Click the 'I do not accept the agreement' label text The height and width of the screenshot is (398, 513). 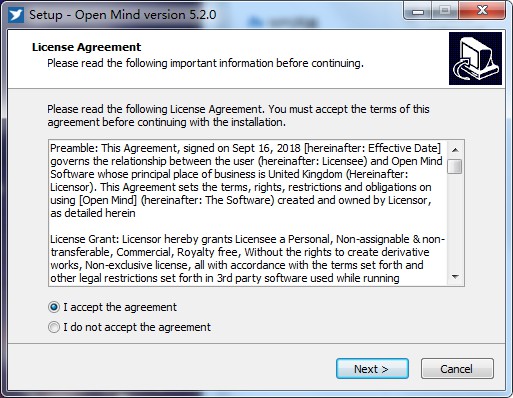tap(137, 327)
